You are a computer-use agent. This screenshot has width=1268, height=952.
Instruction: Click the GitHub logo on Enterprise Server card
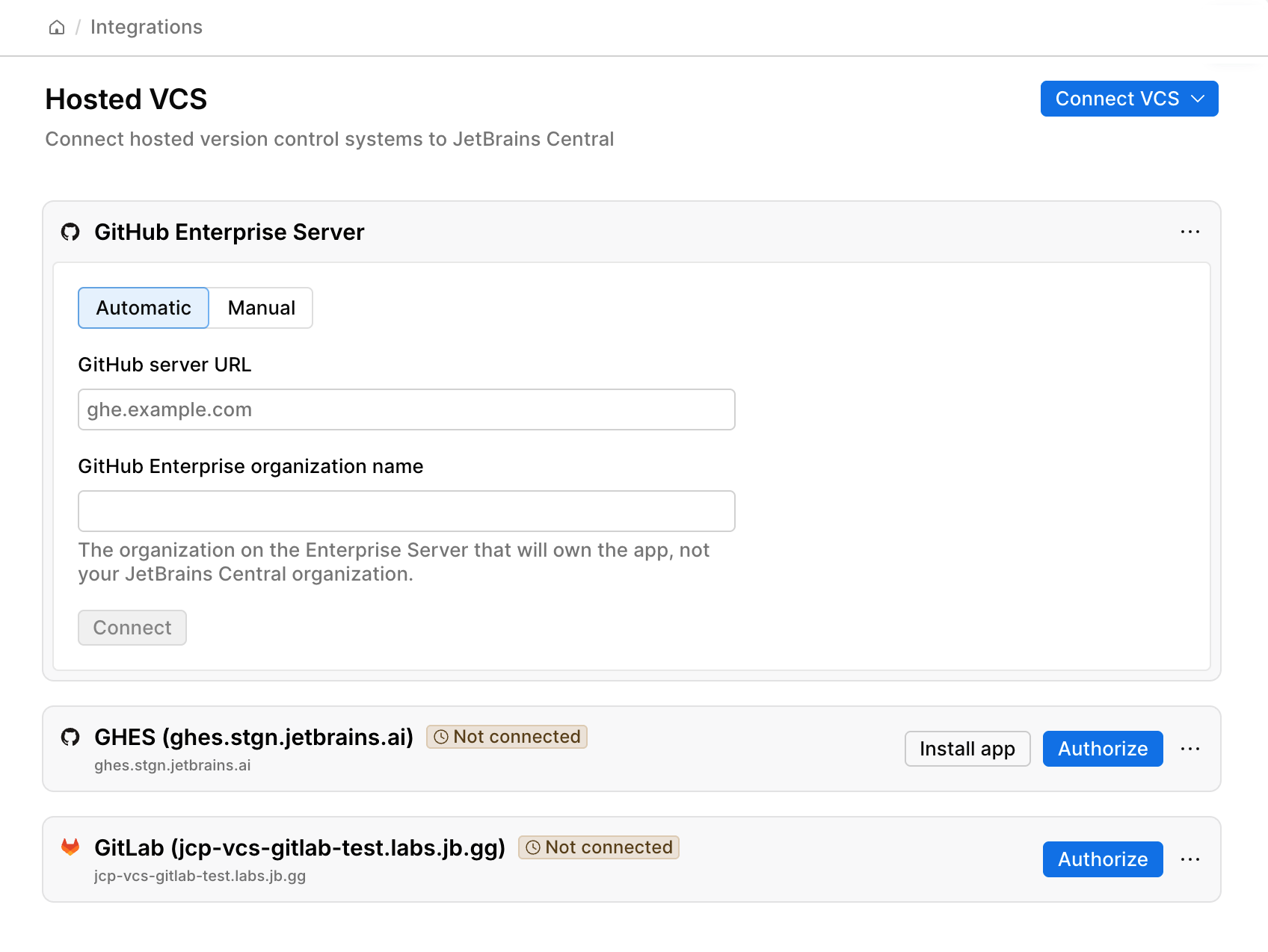pyautogui.click(x=70, y=232)
